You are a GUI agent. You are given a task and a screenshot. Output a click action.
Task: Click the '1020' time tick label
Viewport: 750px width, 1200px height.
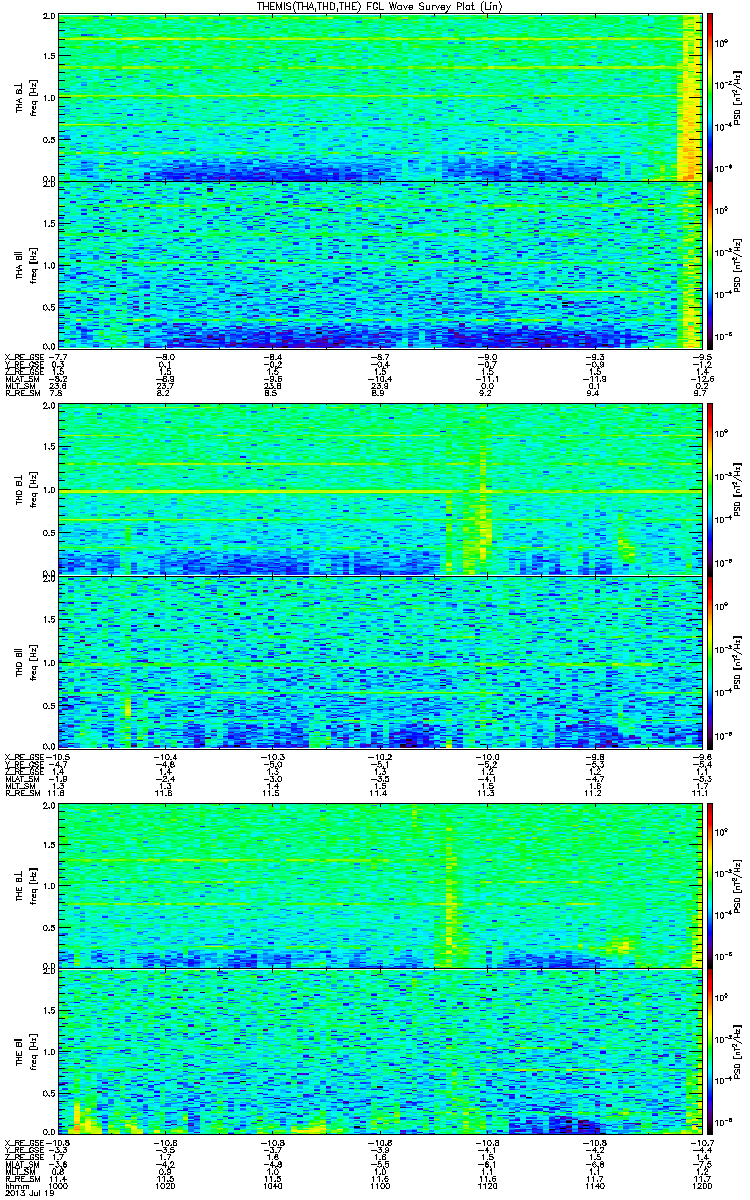click(166, 1185)
